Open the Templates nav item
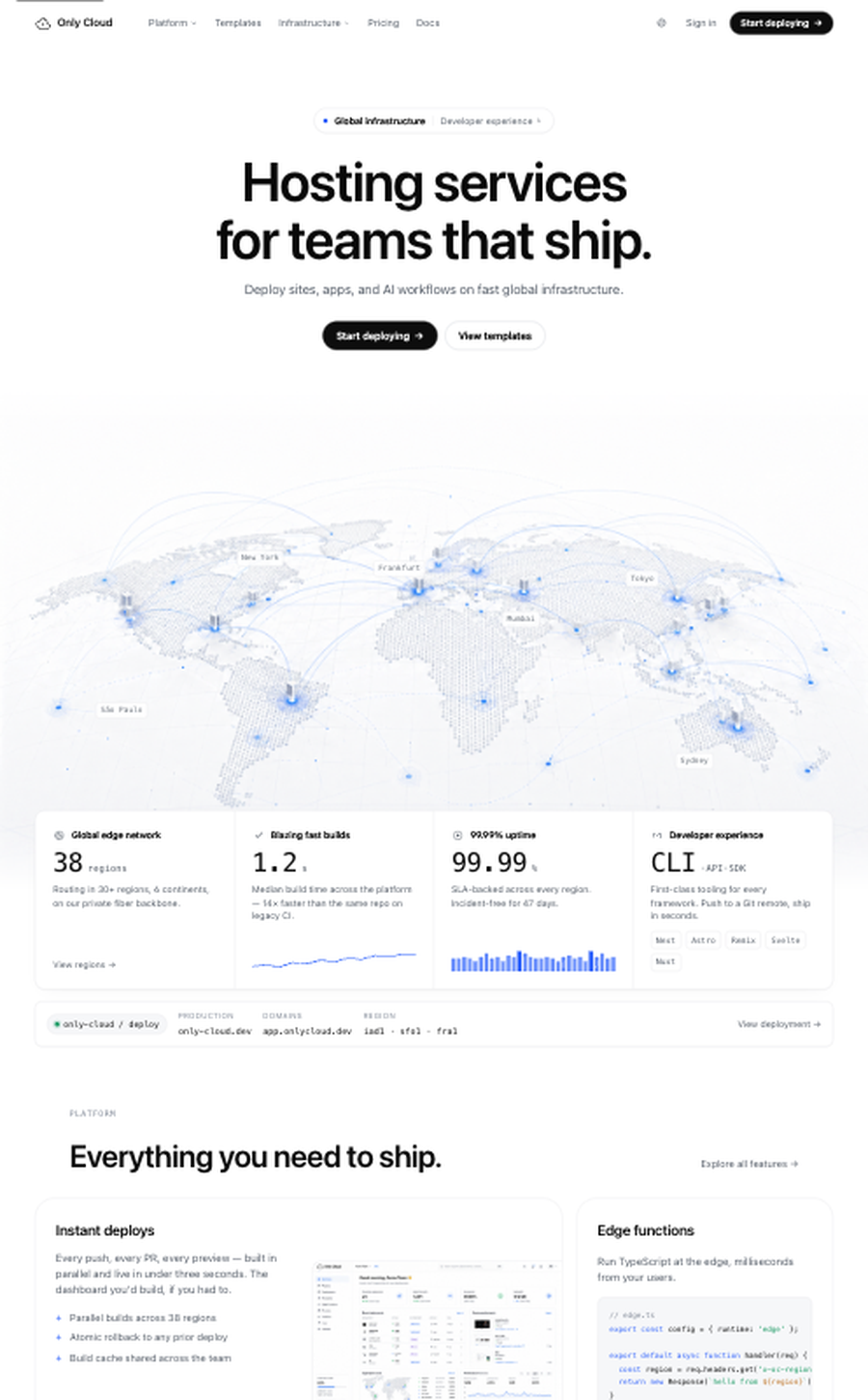Viewport: 868px width, 1400px height. click(x=237, y=23)
